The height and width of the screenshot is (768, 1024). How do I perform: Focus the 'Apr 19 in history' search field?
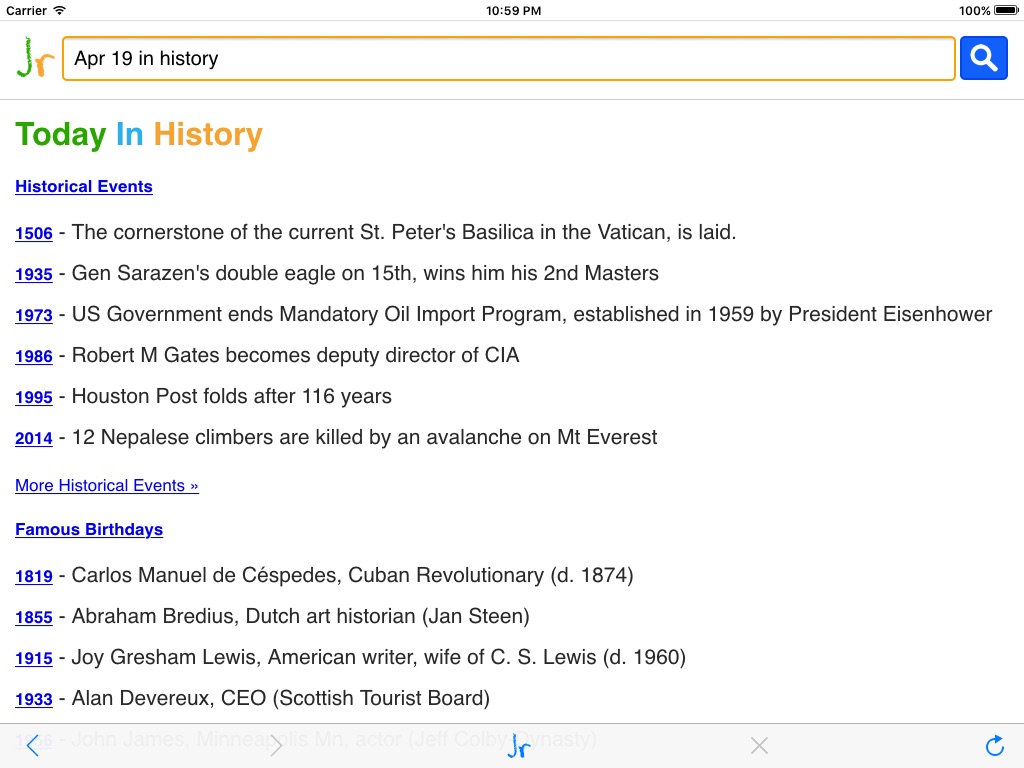tap(508, 59)
